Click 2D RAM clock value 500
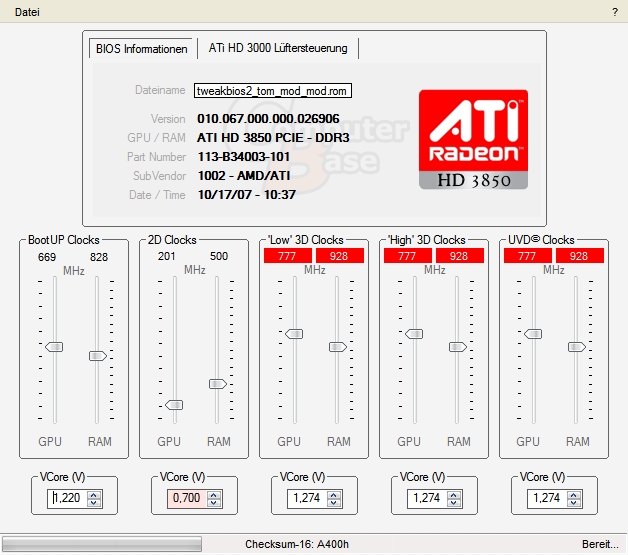Viewport: 628px width, 555px height. pos(219,256)
